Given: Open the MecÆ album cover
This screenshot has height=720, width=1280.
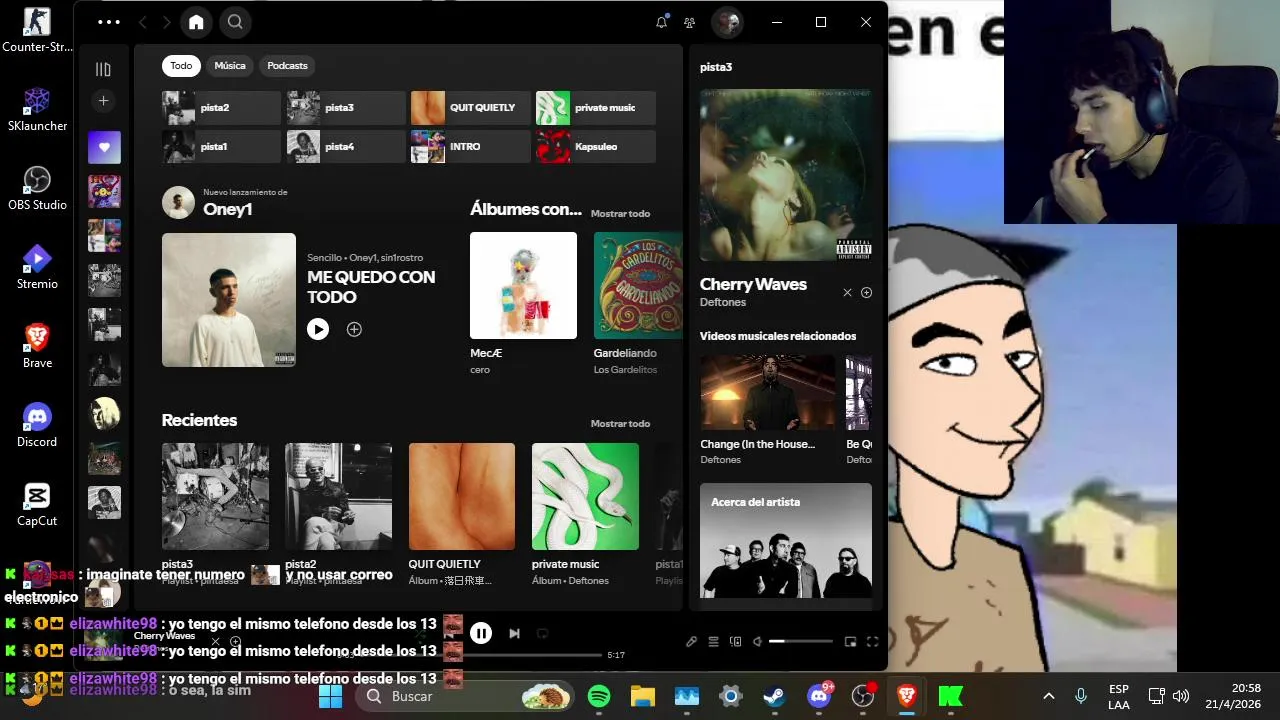Looking at the screenshot, I should click(523, 286).
